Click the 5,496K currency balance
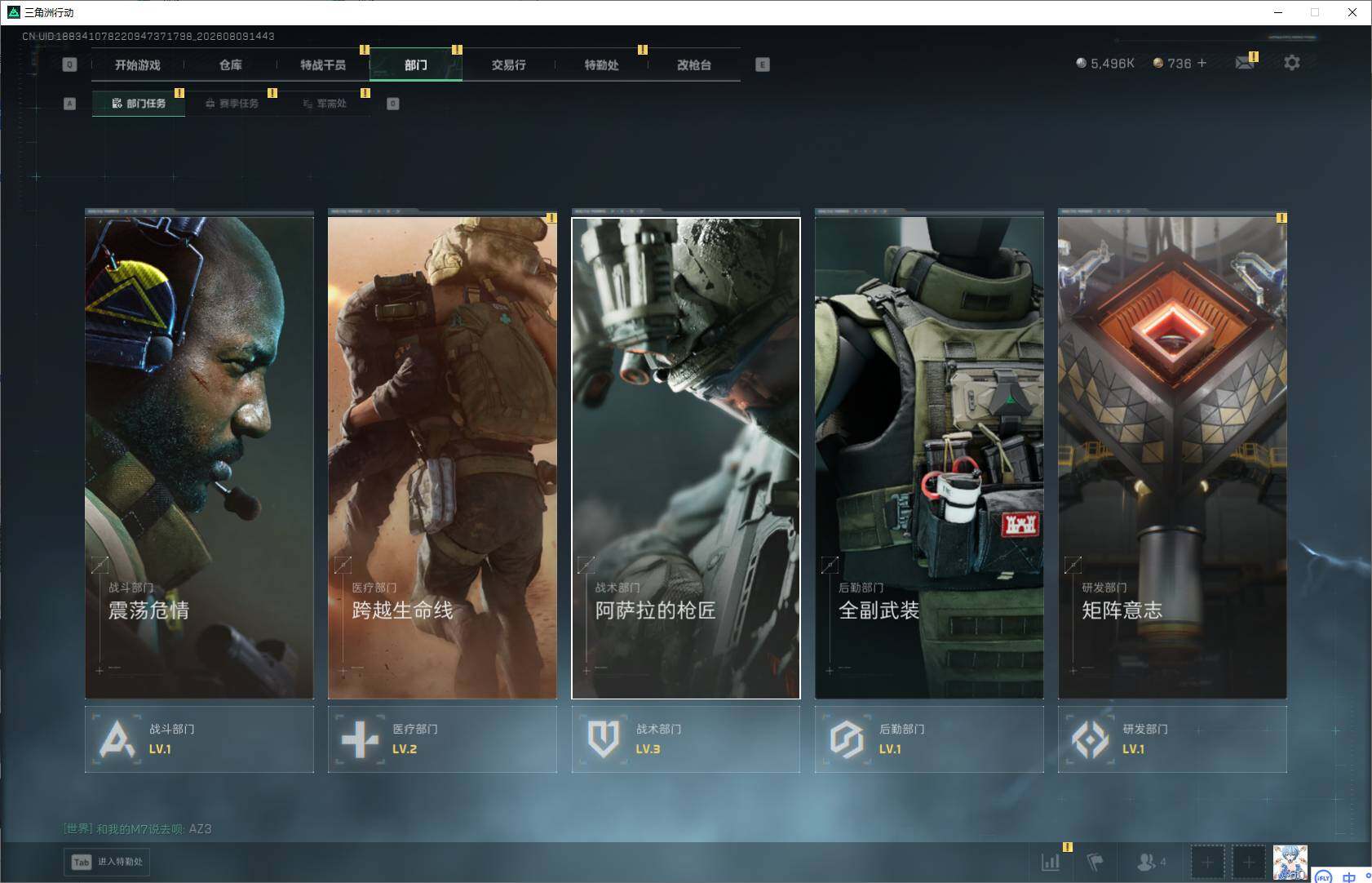Image resolution: width=1372 pixels, height=883 pixels. [x=1105, y=63]
